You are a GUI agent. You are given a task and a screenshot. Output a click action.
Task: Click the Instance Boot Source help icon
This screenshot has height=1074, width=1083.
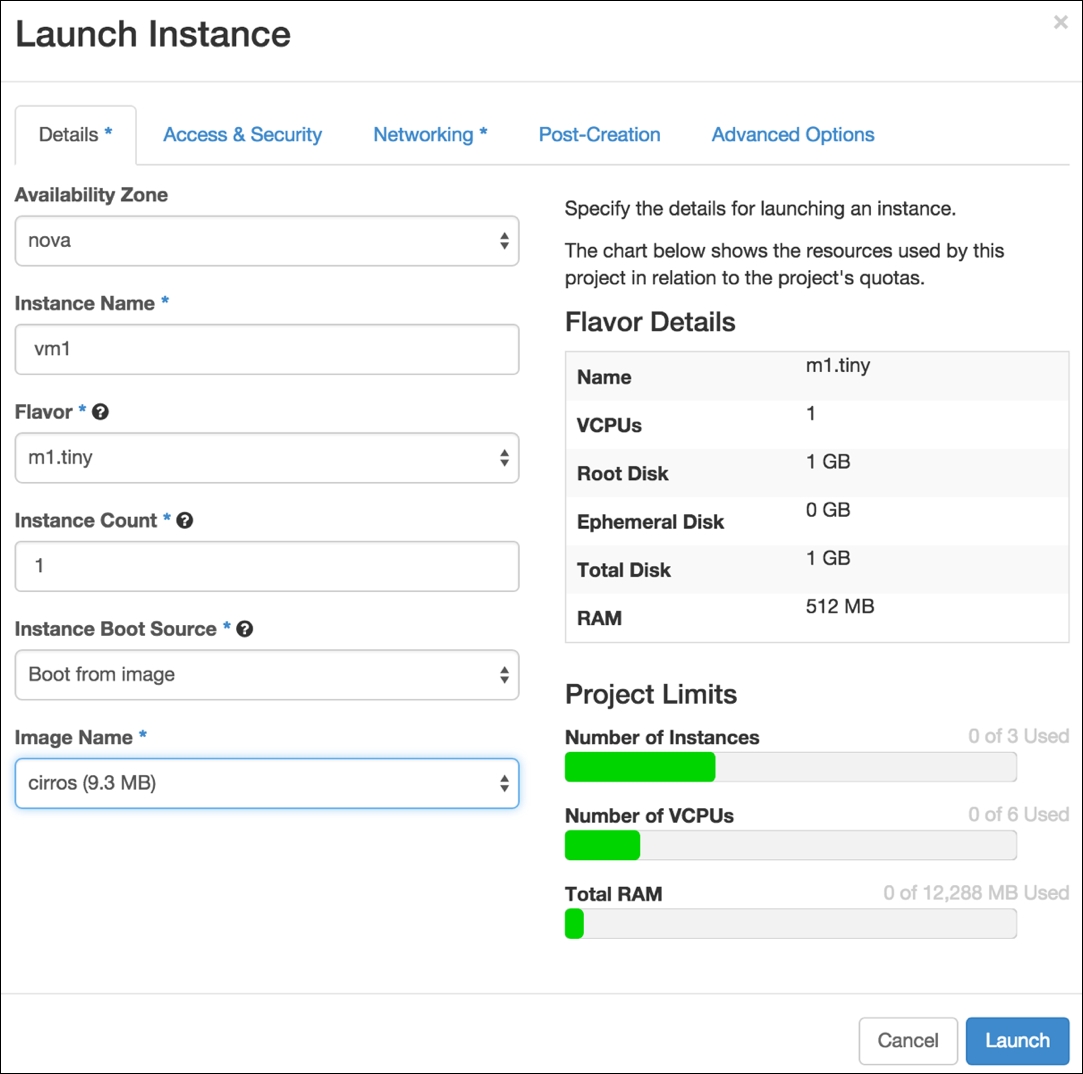coord(245,629)
